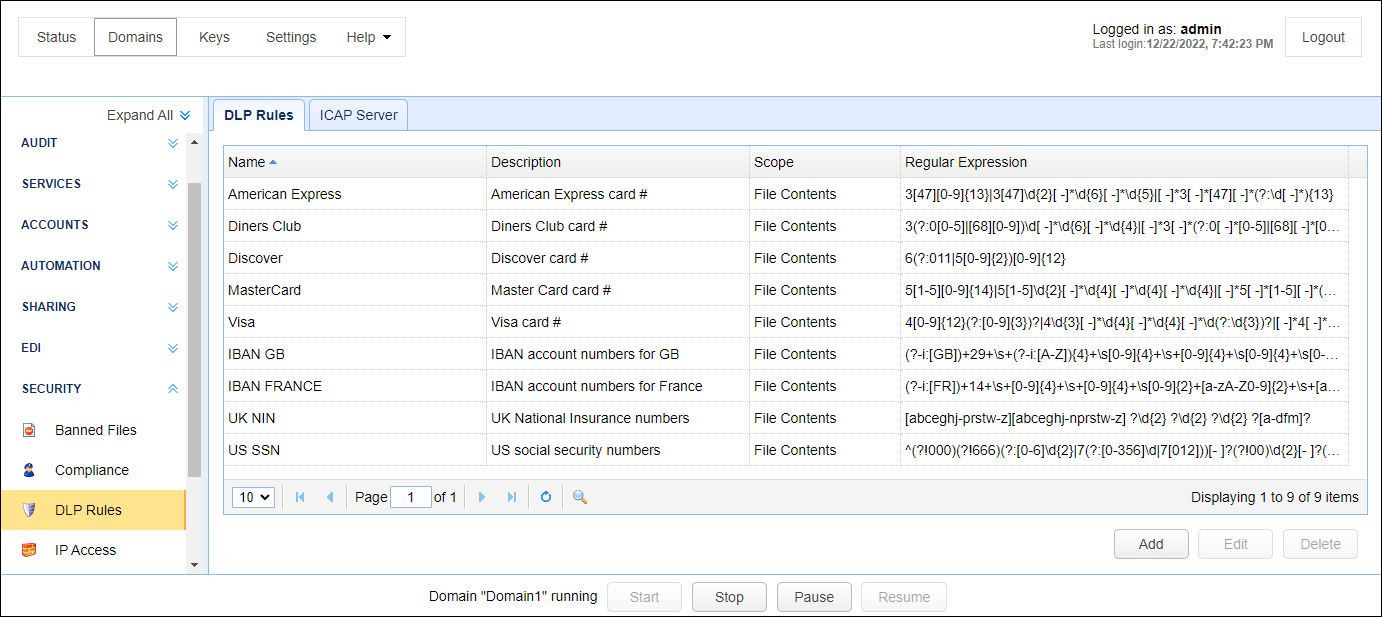The width and height of the screenshot is (1382, 617).
Task: Click sort arrow beside Name column header
Action: point(273,162)
